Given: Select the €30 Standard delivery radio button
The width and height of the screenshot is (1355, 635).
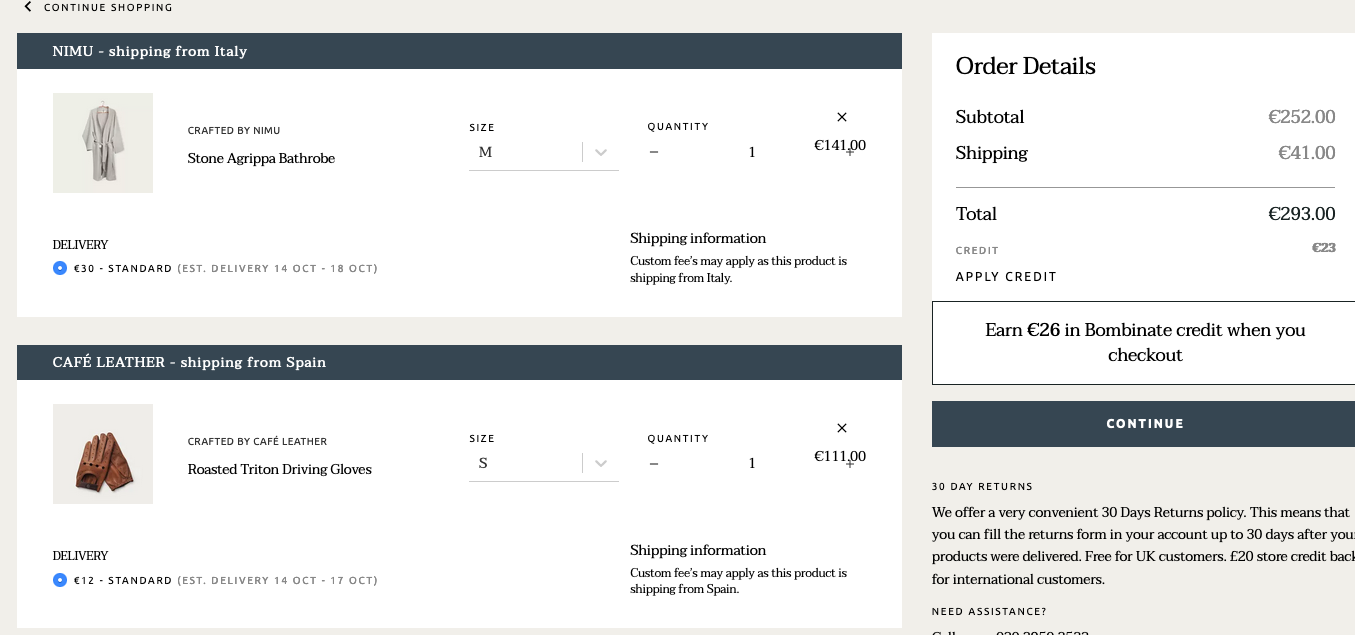Looking at the screenshot, I should 60,268.
